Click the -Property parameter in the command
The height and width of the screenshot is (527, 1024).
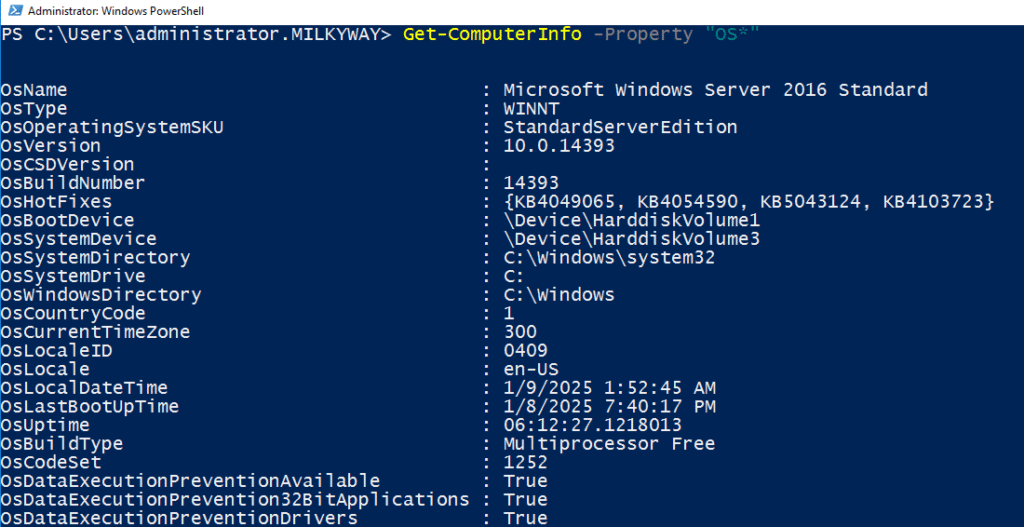tap(642, 34)
